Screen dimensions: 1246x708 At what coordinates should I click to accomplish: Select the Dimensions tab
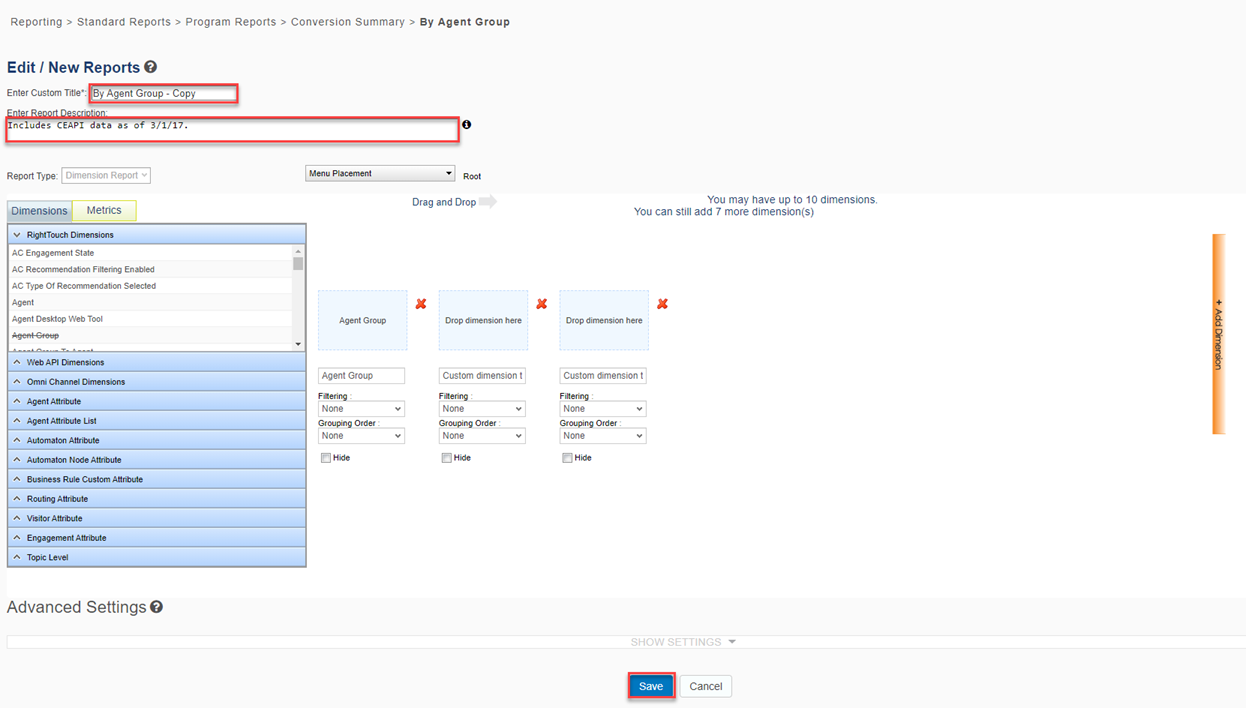[39, 211]
